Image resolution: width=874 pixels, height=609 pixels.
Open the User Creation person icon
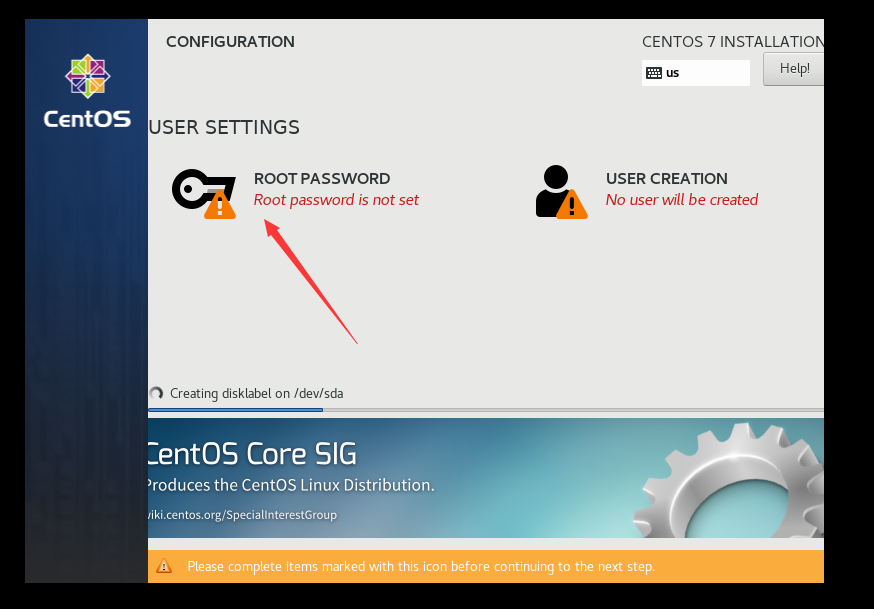pyautogui.click(x=561, y=192)
